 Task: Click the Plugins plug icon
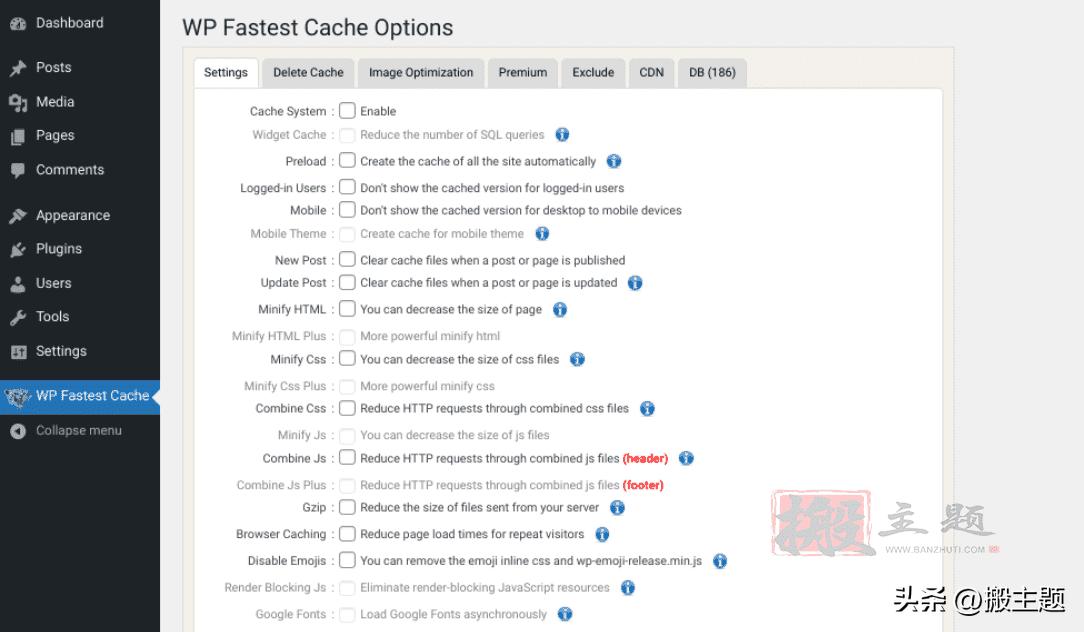[x=18, y=249]
